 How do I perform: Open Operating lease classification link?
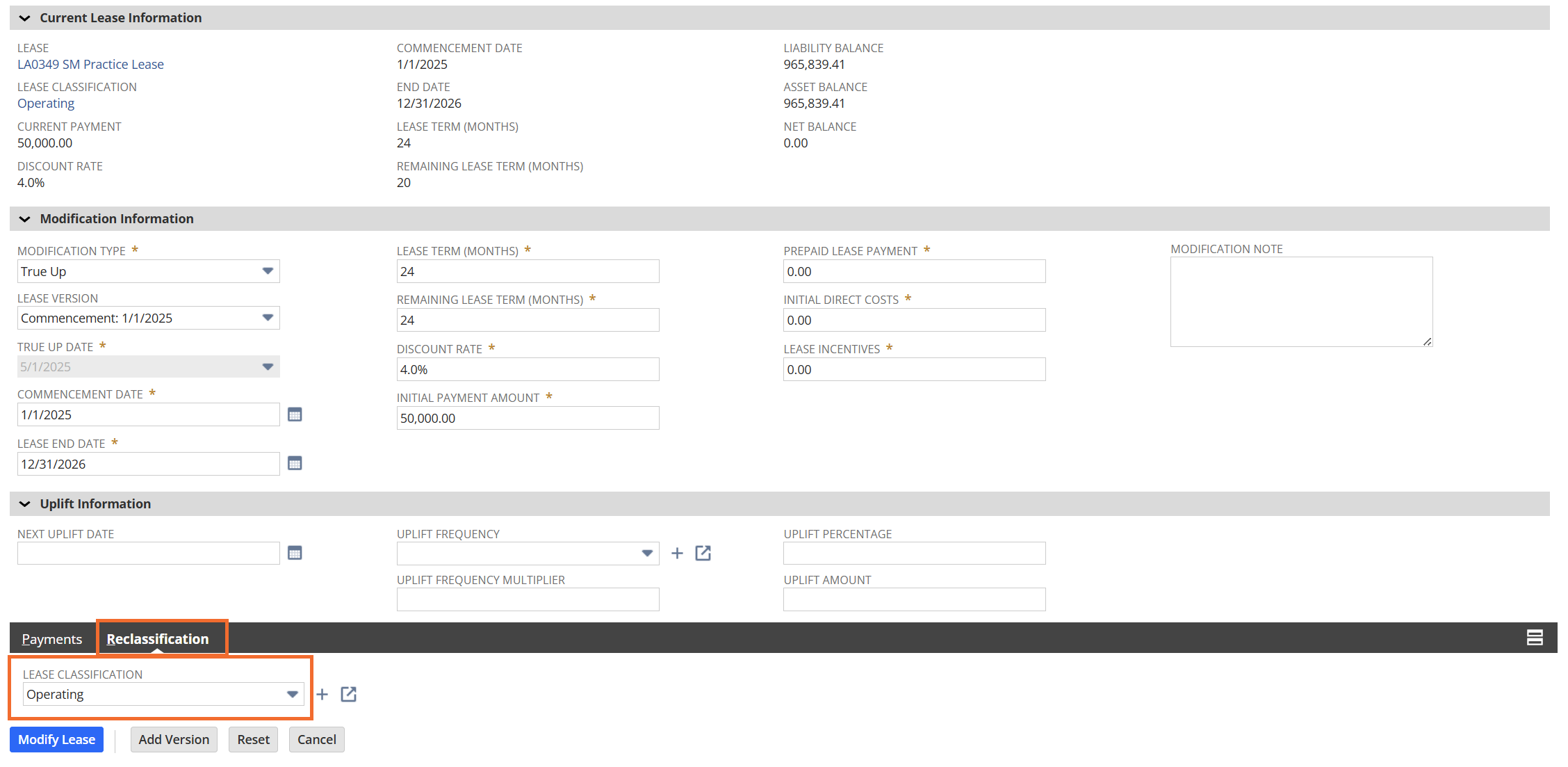[x=46, y=103]
